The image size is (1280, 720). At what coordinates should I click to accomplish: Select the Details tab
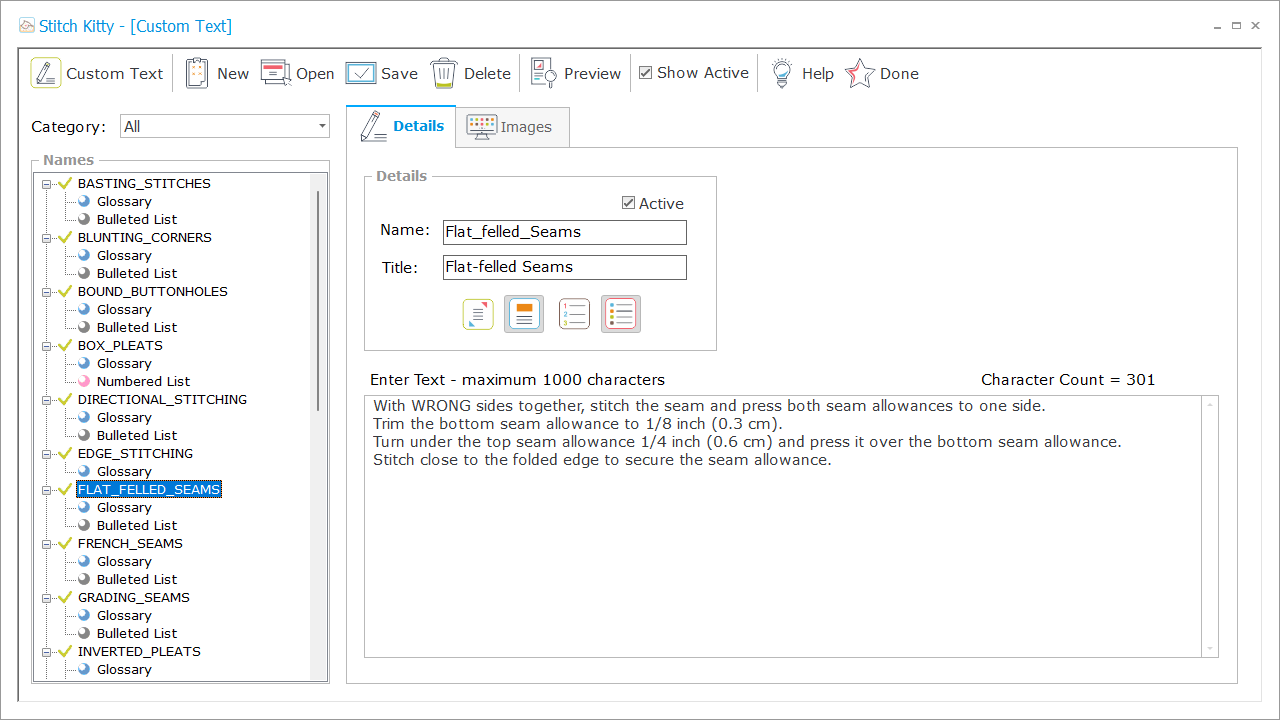tap(402, 126)
